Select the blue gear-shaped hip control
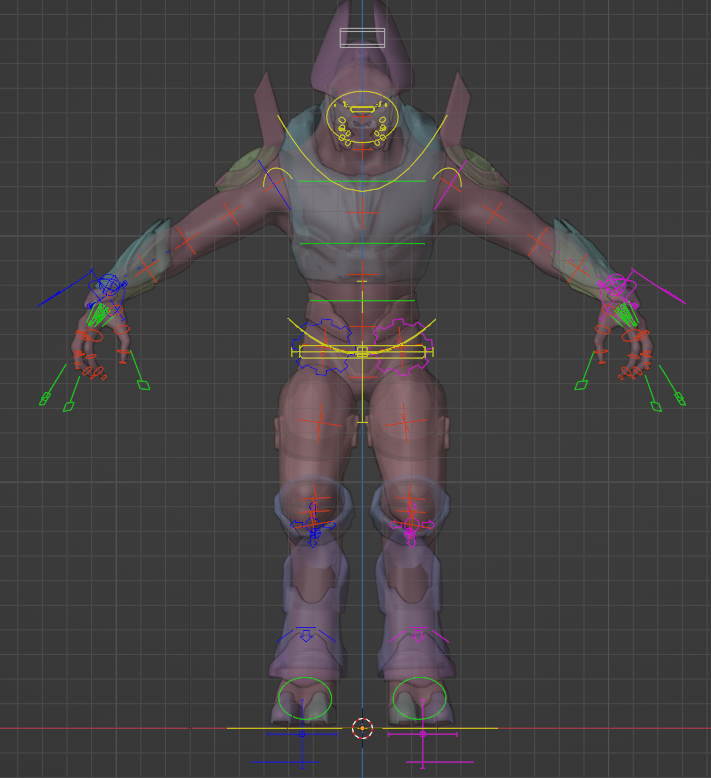Screen dimensions: 711x778 point(322,347)
